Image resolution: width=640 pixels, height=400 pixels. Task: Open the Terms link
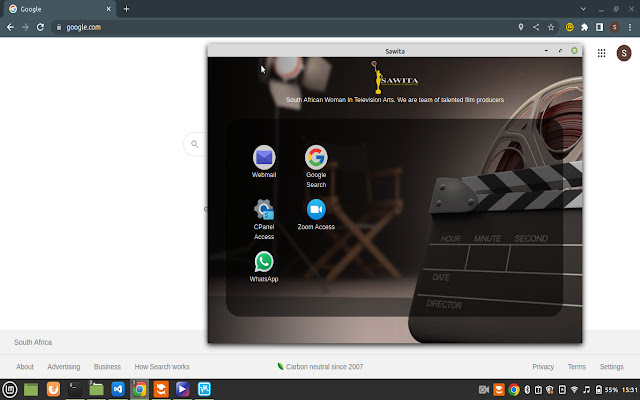pos(577,367)
